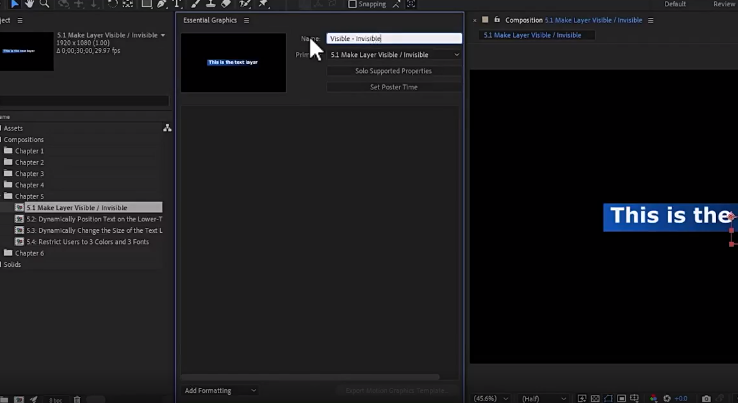The width and height of the screenshot is (738, 403).
Task: Select the Type text tool
Action: coord(177,4)
